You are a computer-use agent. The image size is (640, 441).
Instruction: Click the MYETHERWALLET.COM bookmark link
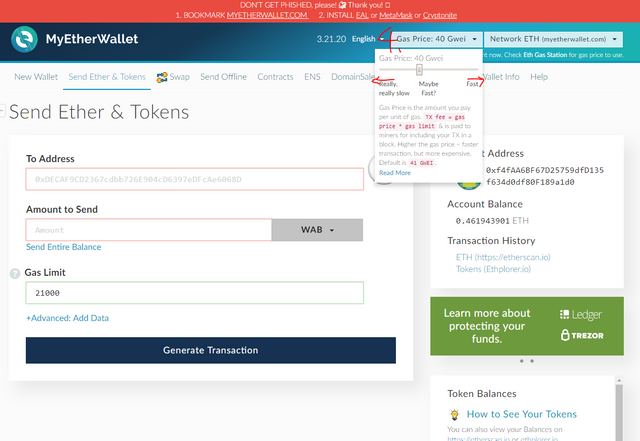pyautogui.click(x=267, y=15)
